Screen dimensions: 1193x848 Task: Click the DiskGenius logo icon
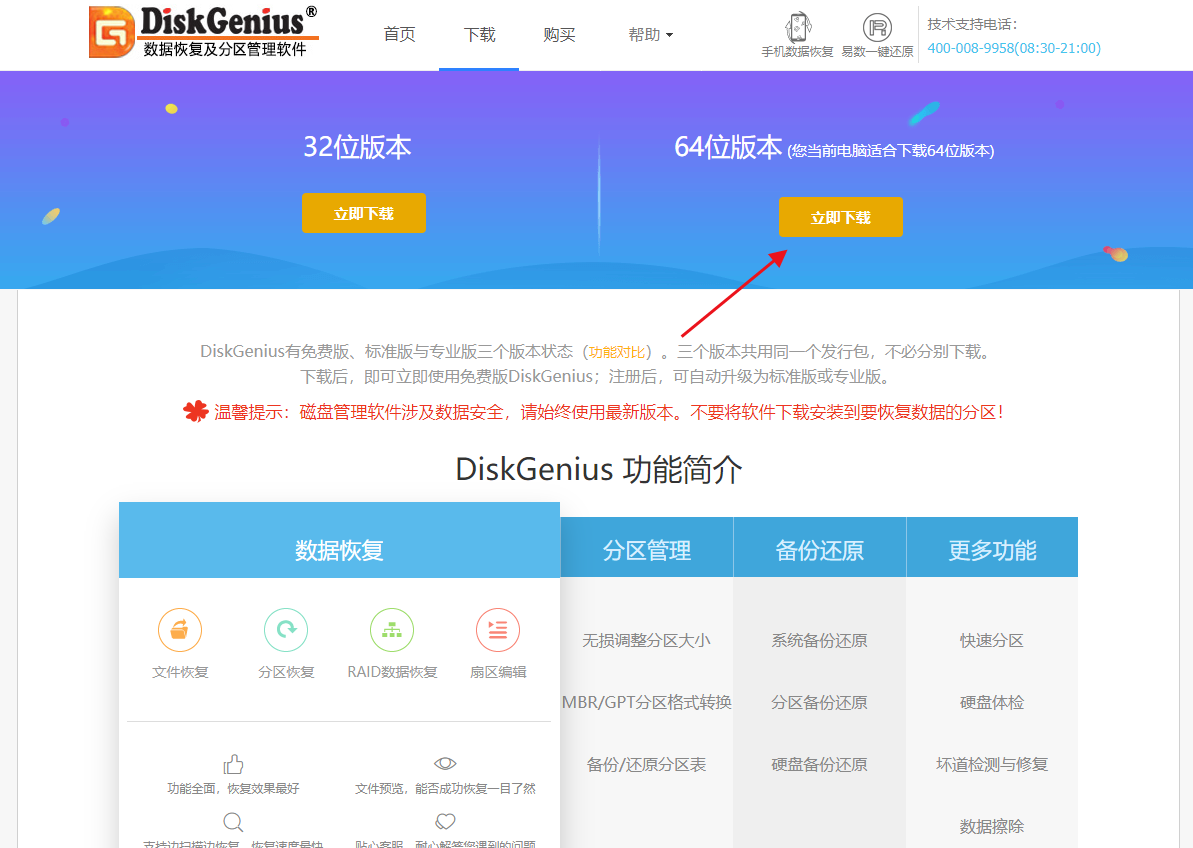coord(110,32)
